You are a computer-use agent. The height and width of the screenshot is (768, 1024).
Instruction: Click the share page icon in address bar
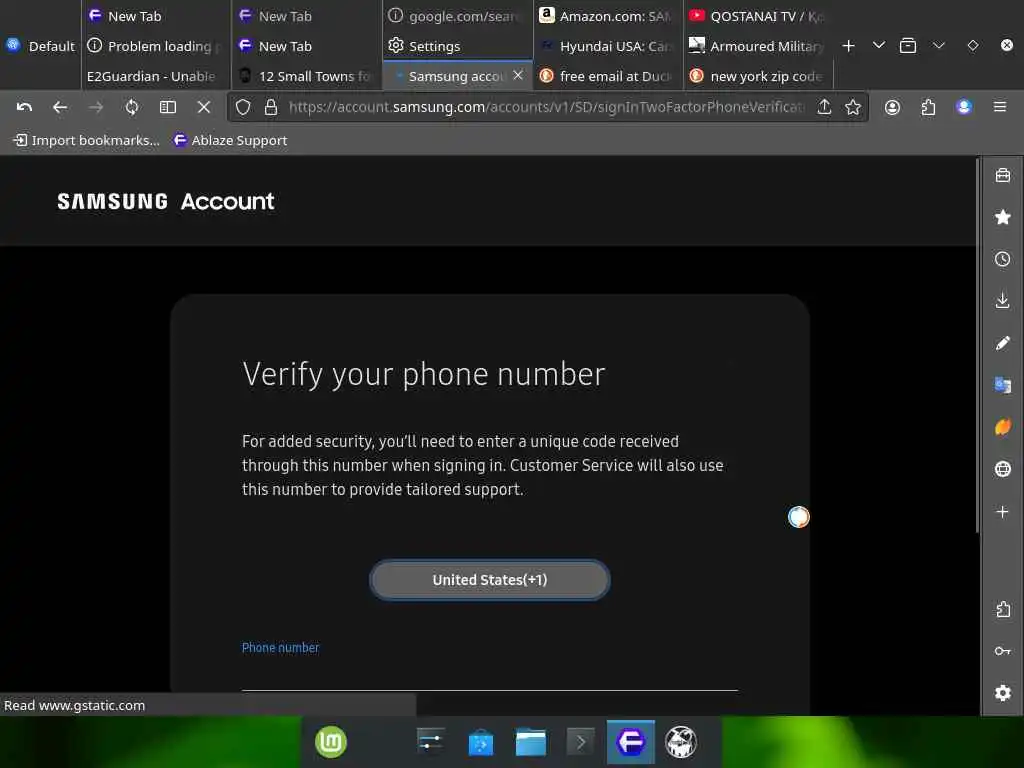tap(824, 107)
